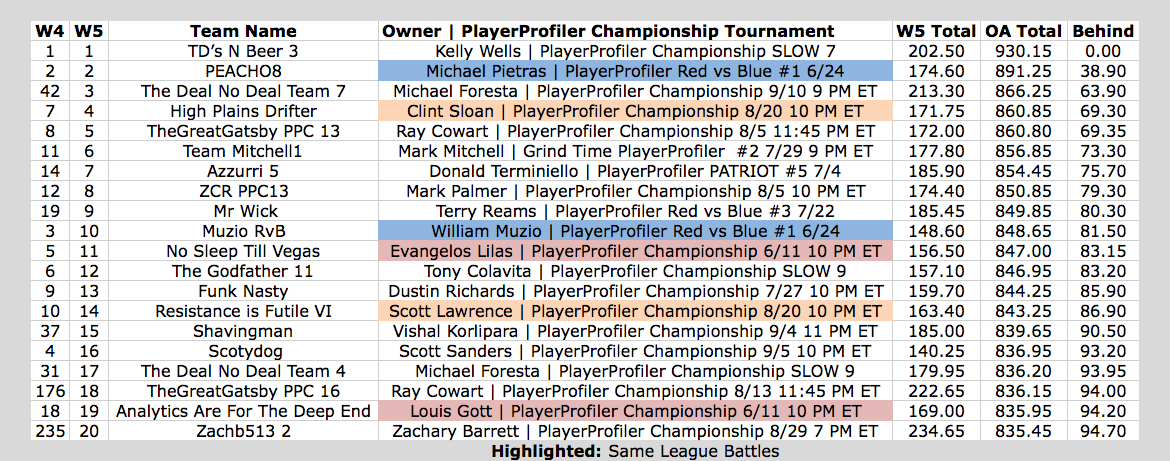Click the team name TD's N Beer 3

(243, 51)
